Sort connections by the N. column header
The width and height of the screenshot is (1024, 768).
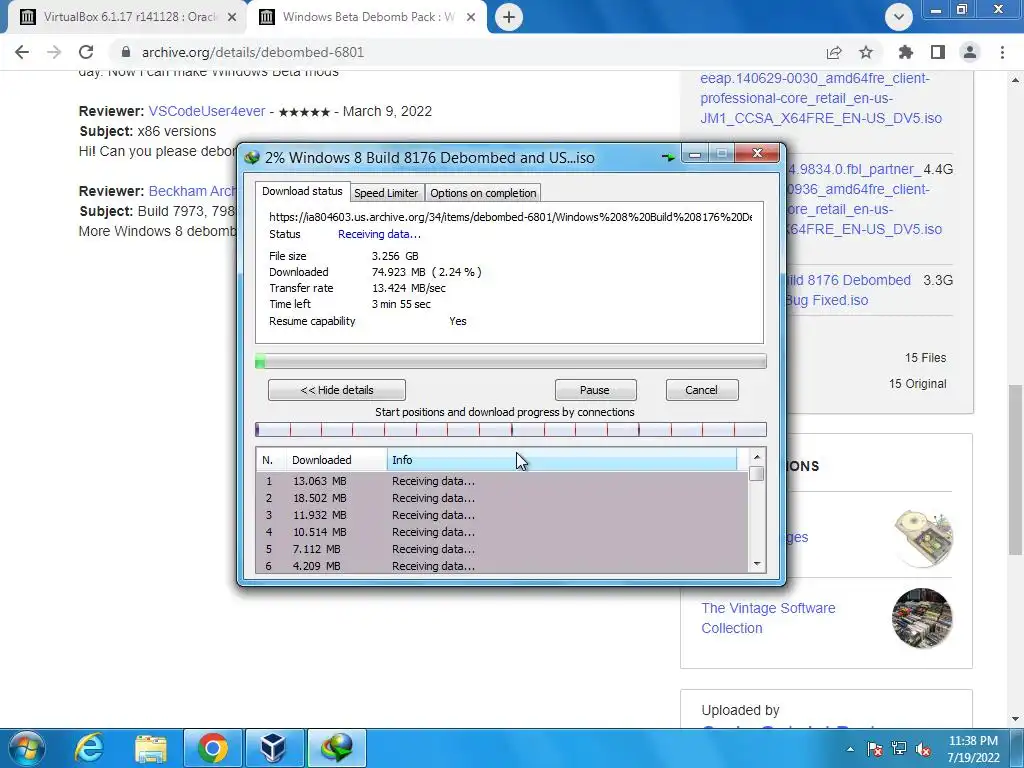click(271, 460)
